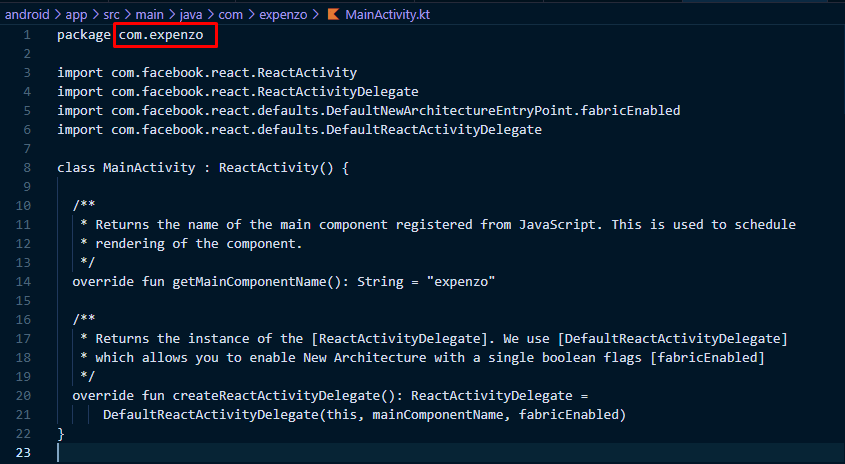845x464 pixels.
Task: Open the MainActivity.kt breadcrumb item
Action: click(x=387, y=15)
